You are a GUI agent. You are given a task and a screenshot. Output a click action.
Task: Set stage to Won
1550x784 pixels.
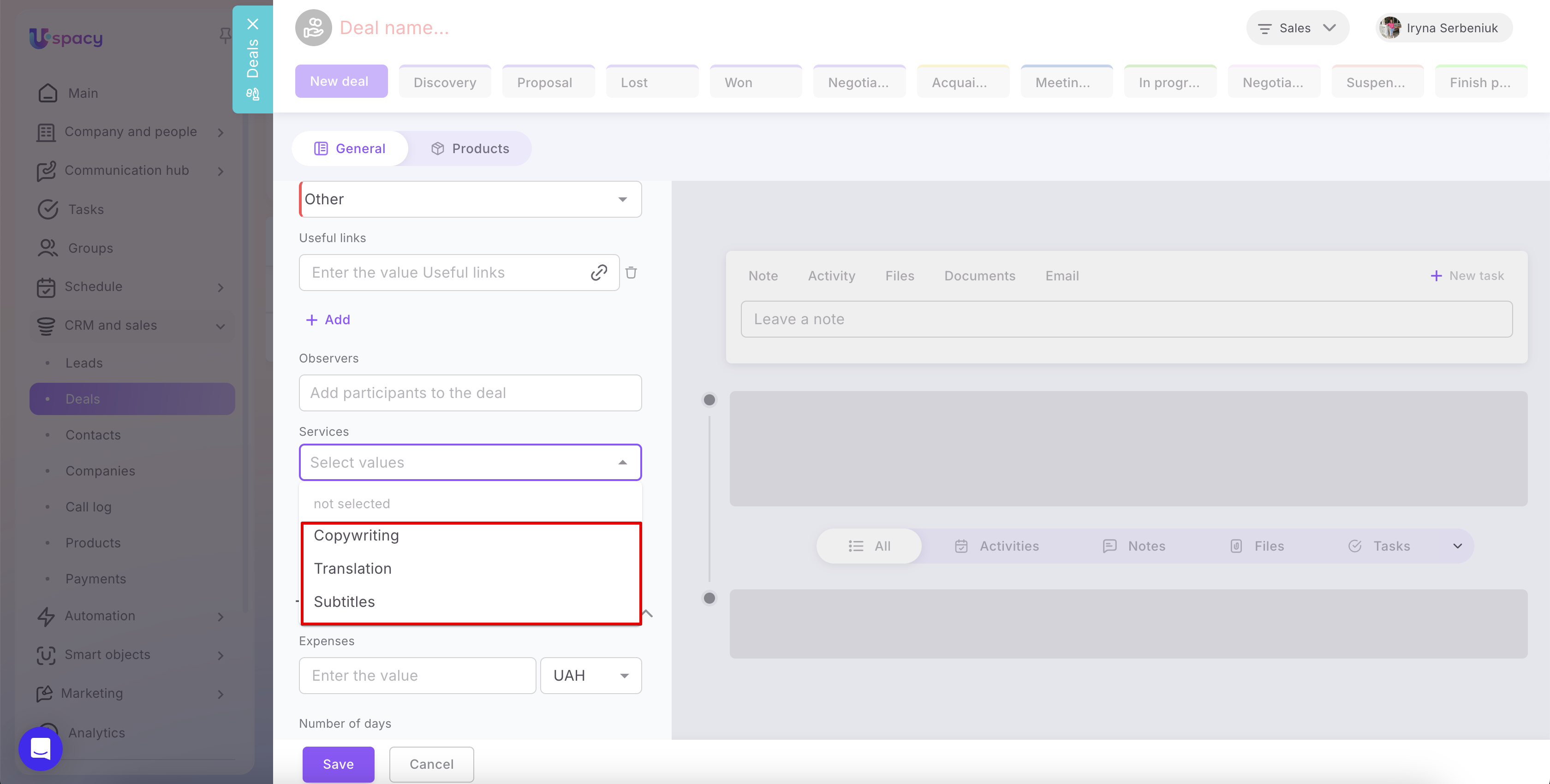(x=756, y=82)
